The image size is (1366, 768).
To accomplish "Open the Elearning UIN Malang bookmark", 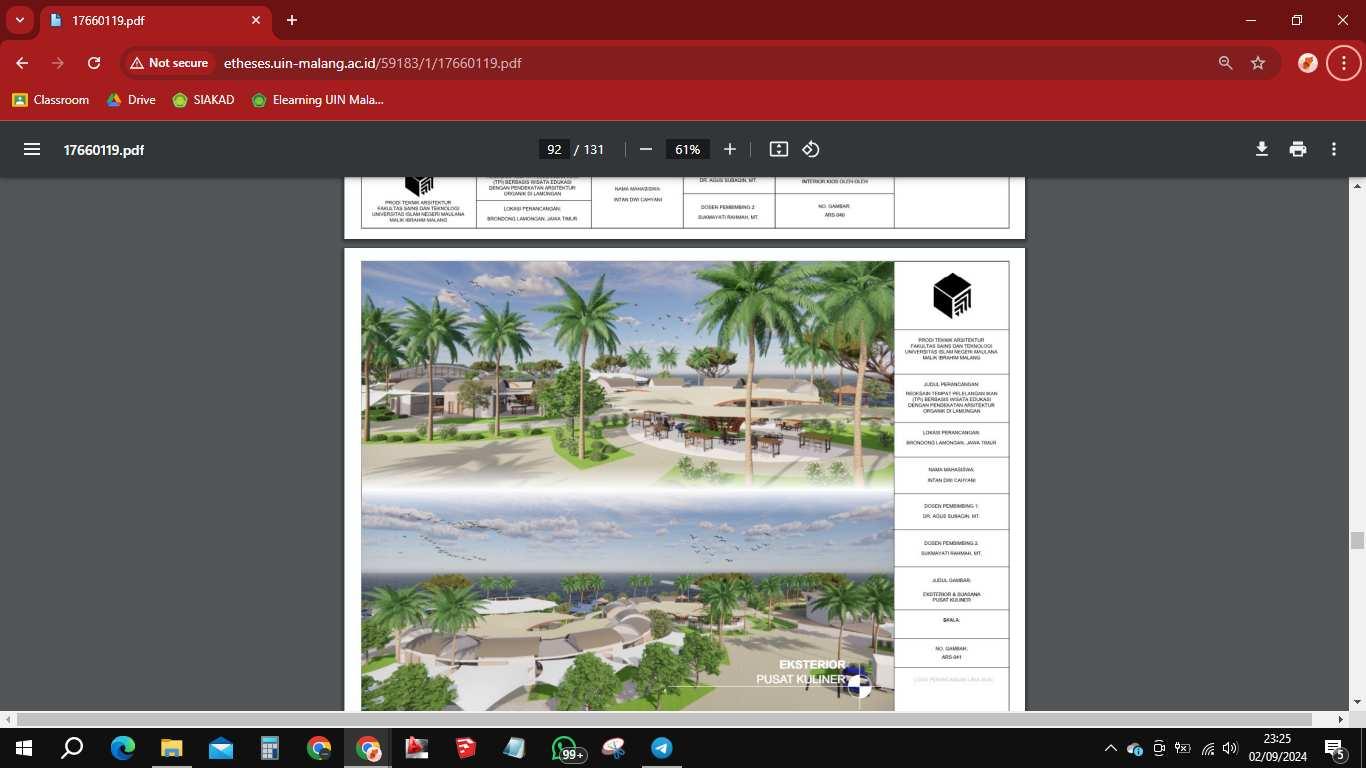I will click(x=318, y=100).
